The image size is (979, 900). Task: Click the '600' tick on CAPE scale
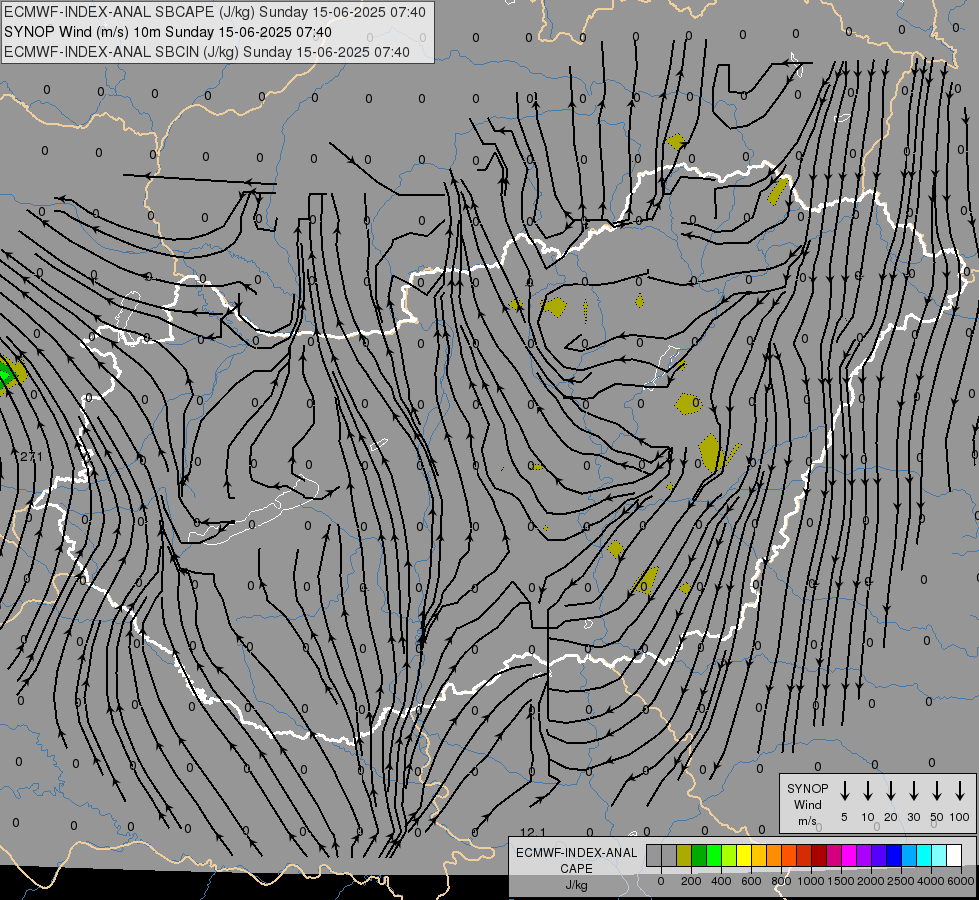(x=751, y=881)
